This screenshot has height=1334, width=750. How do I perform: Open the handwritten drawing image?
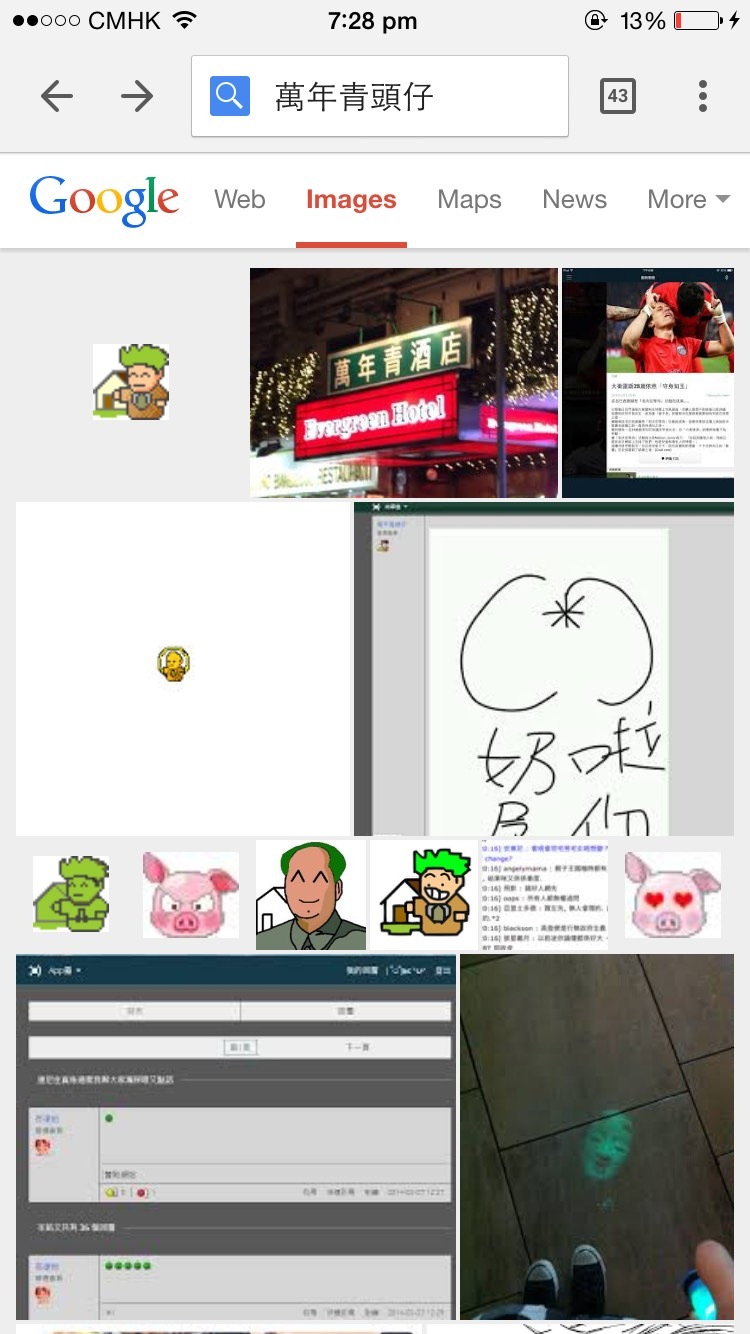tap(544, 668)
